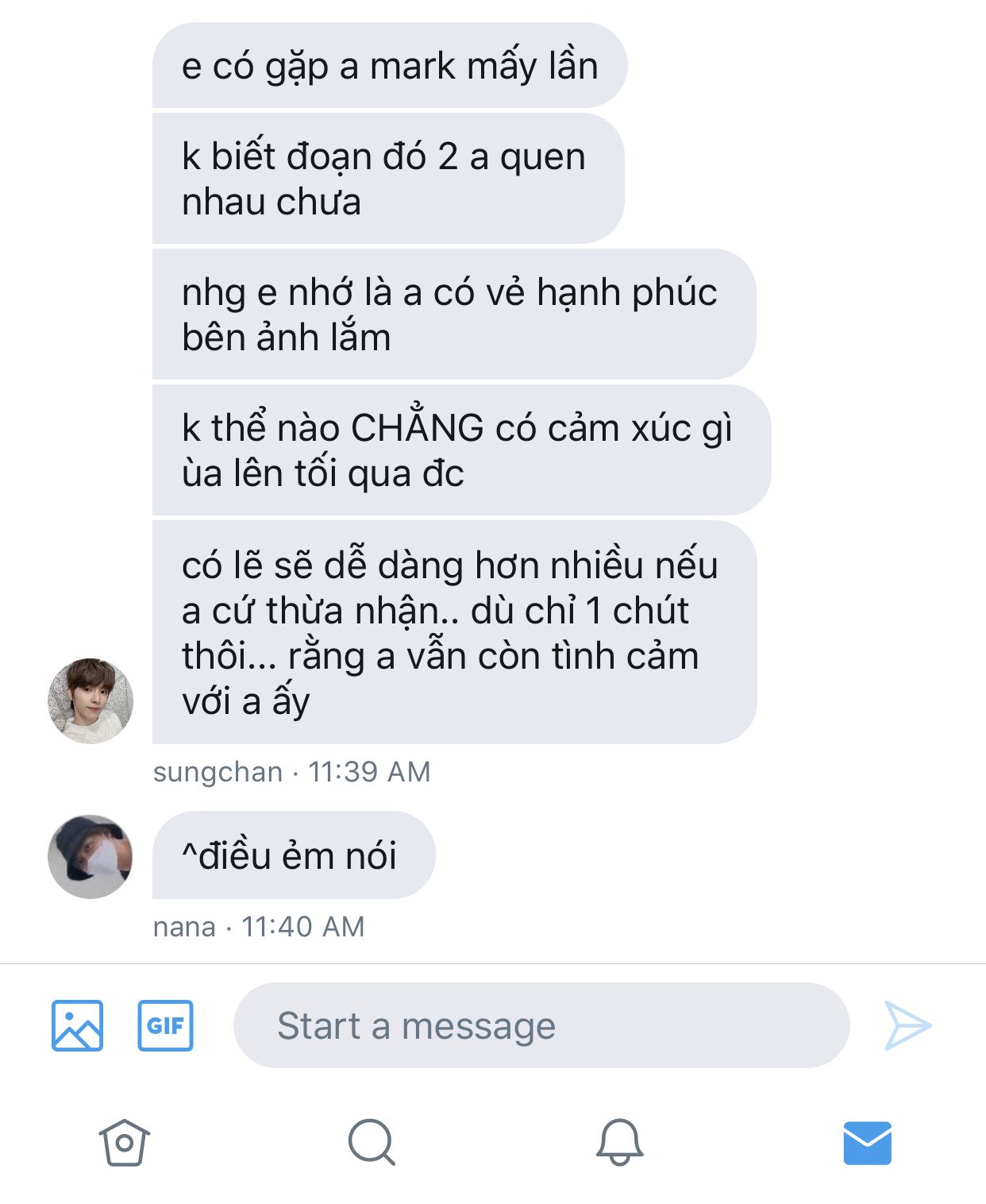Viewport: 986px width, 1204px height.
Task: Tap nana's message '^điều ẻm nói'
Action: pos(294,855)
